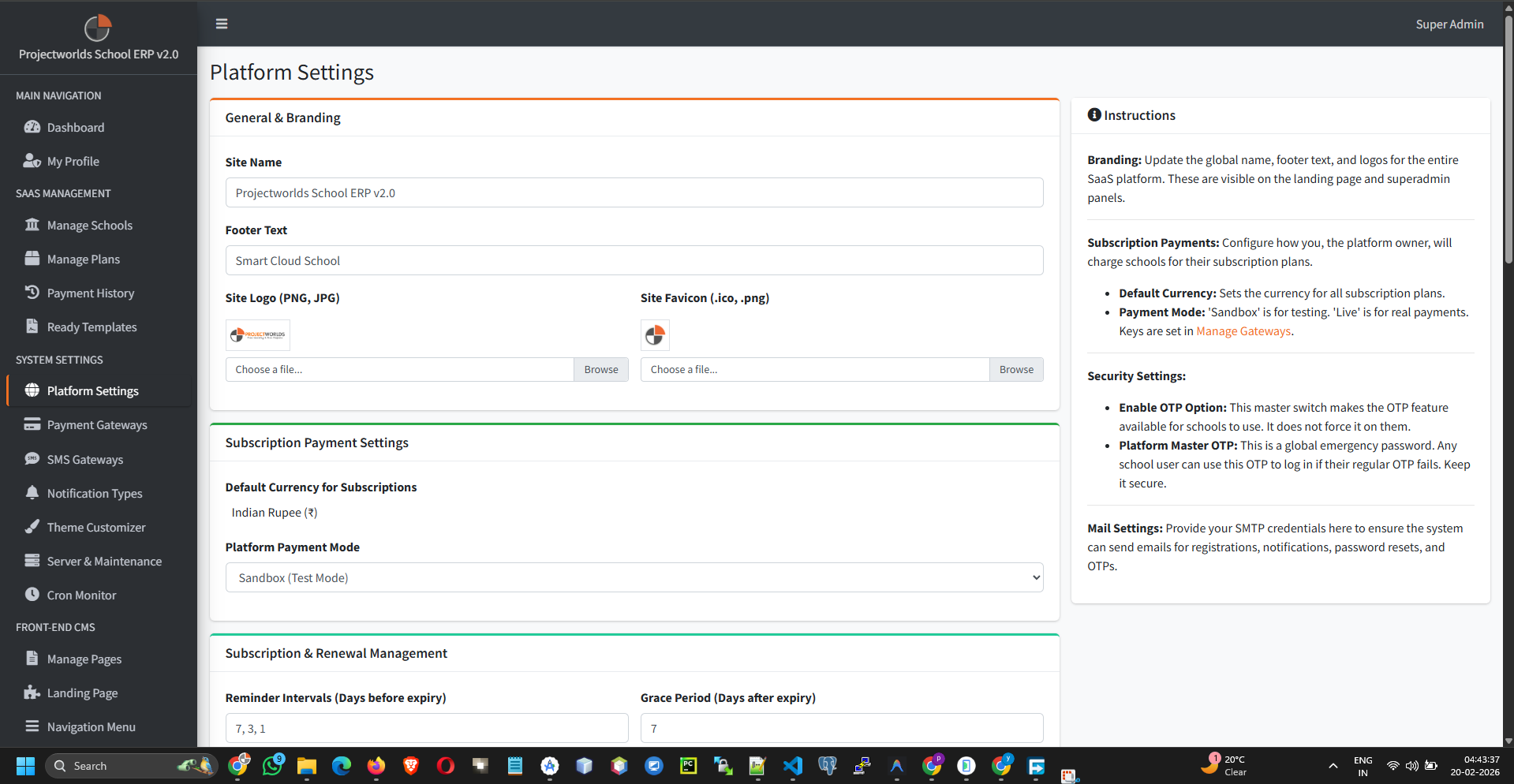Open Notification Types settings
This screenshot has height=784, width=1514.
click(x=94, y=493)
